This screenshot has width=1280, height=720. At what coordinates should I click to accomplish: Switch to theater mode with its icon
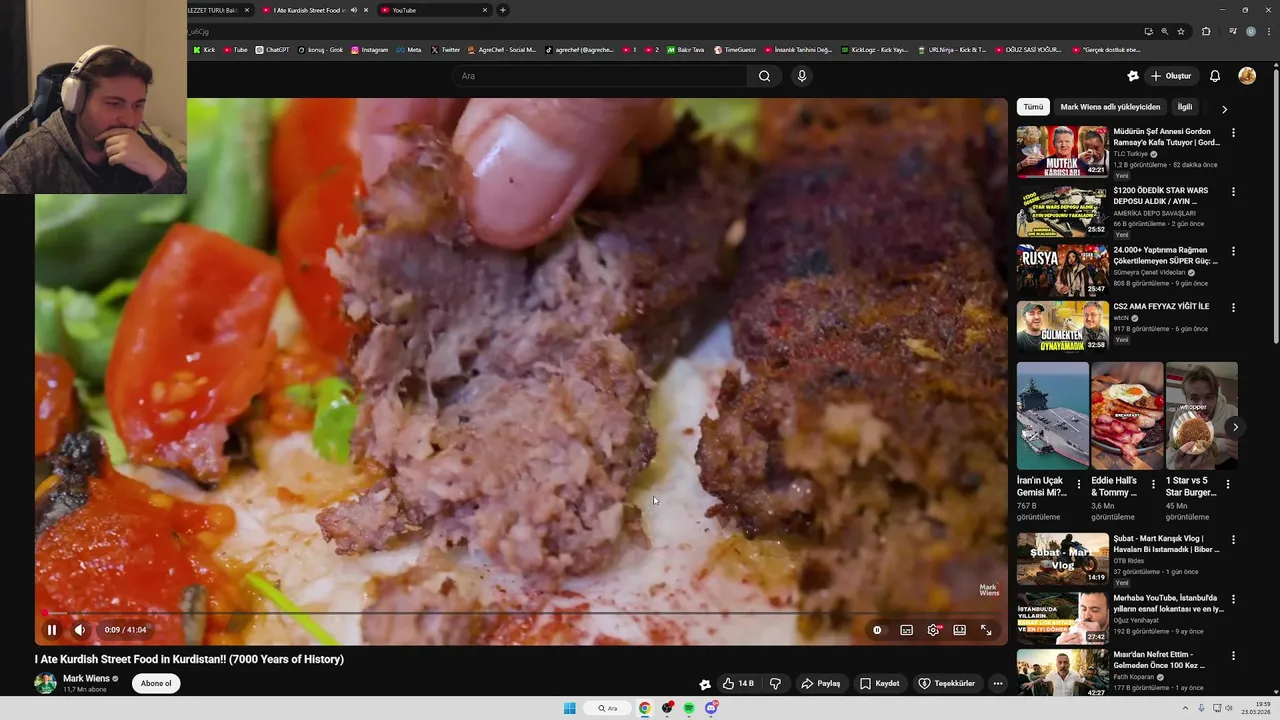point(959,630)
